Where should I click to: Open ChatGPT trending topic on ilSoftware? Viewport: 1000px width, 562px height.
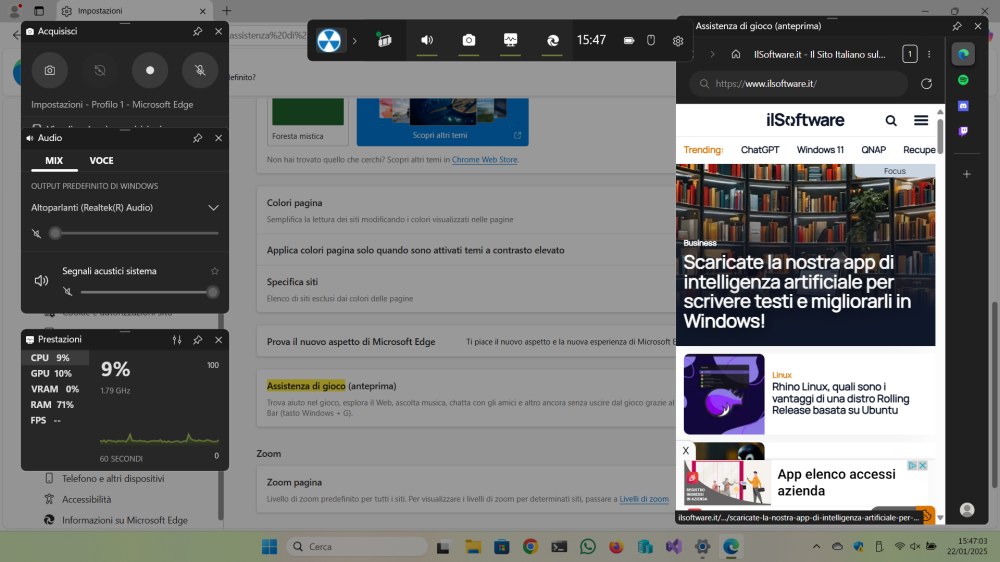tap(760, 150)
